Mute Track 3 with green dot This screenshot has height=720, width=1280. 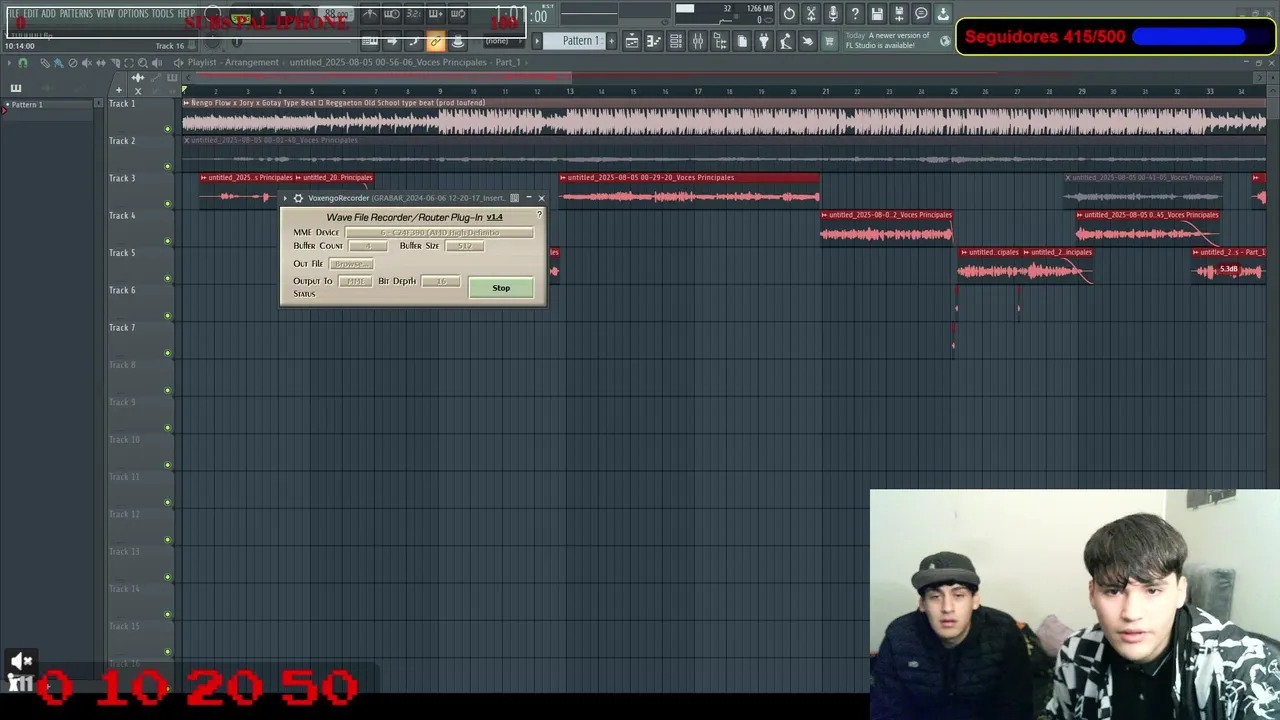click(x=167, y=203)
